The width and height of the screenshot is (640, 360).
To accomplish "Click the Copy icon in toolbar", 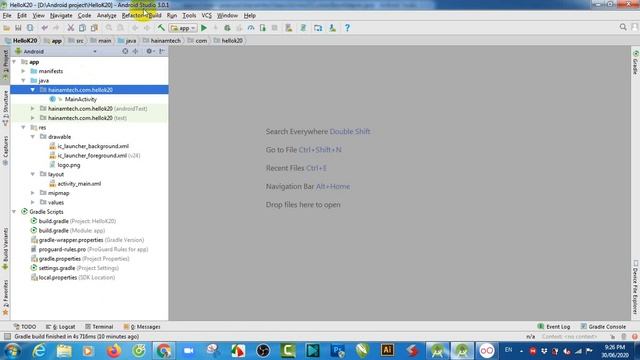I will (82, 28).
